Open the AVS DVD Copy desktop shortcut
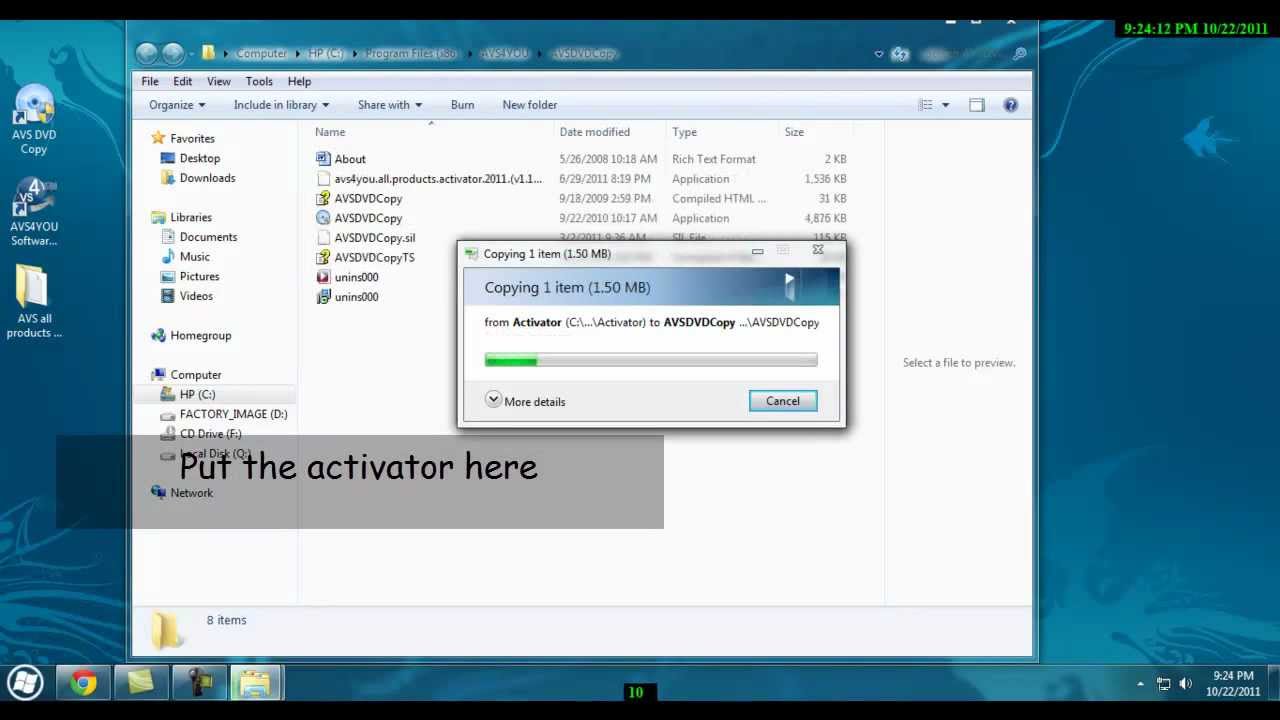 (x=34, y=120)
